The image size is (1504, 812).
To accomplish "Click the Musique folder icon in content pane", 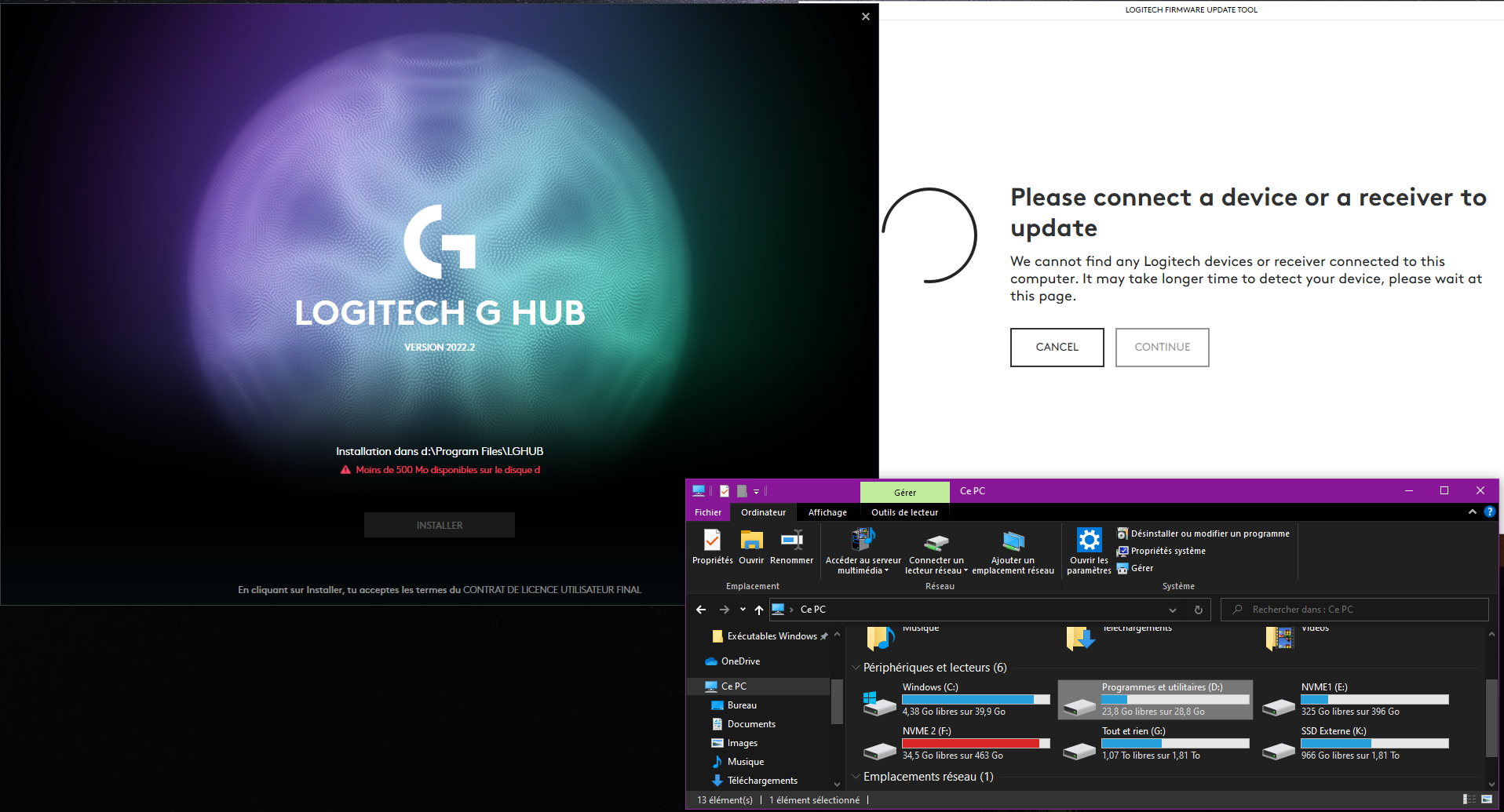I will (881, 639).
